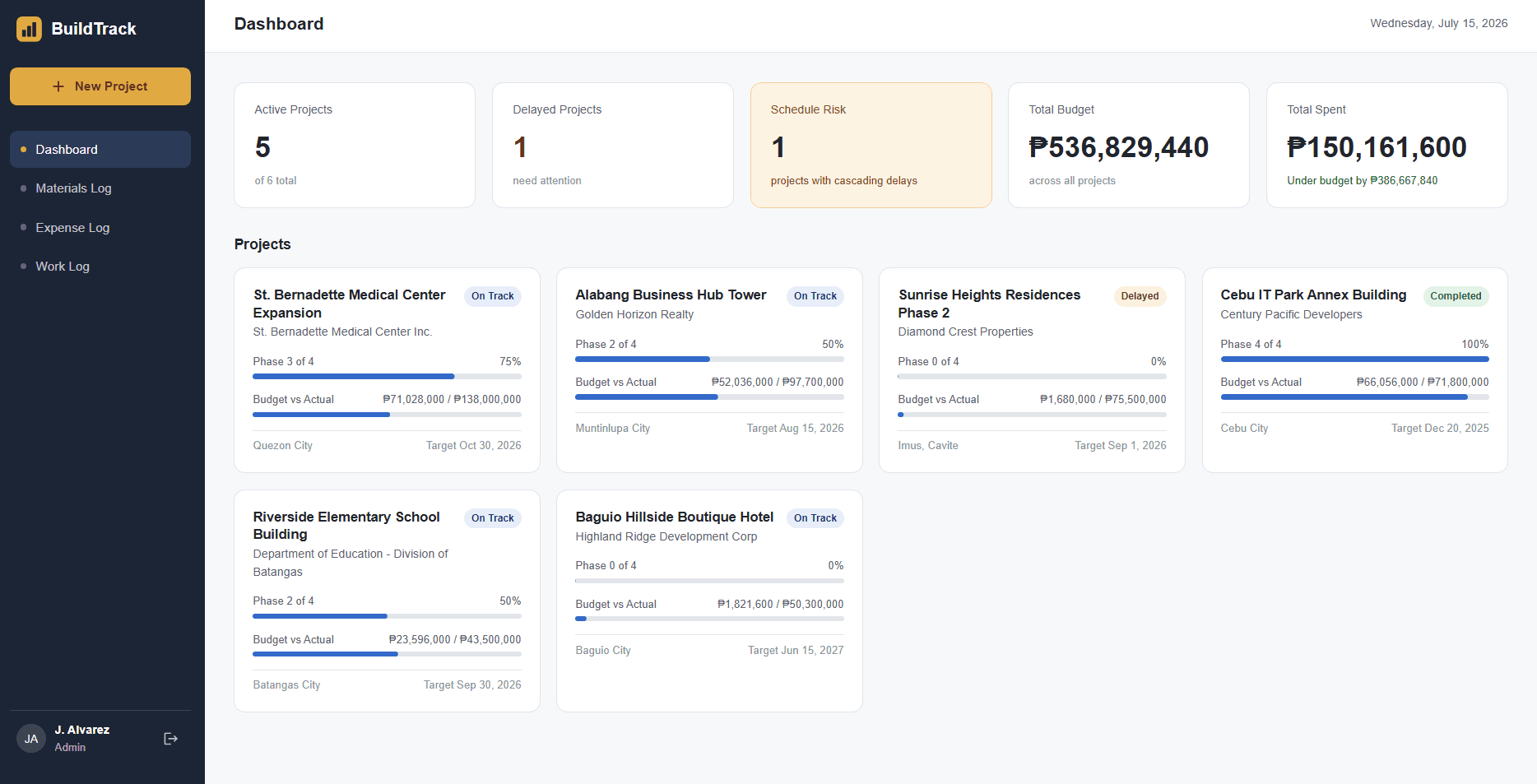1537x784 pixels.
Task: Click 'Target Dec 20, 2025' on Cebu card
Action: pos(1440,429)
